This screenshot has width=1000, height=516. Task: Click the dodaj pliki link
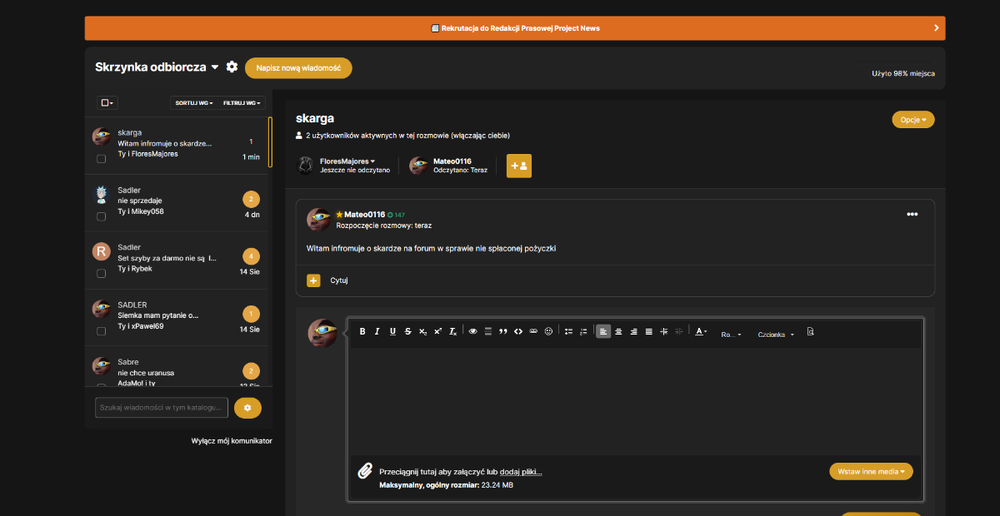(521, 472)
